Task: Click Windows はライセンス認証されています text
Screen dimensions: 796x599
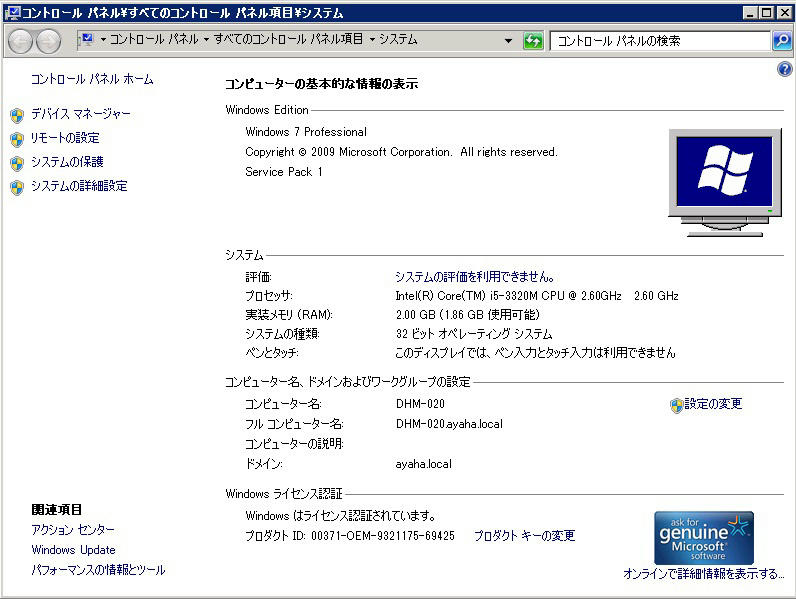Action: pos(340,516)
